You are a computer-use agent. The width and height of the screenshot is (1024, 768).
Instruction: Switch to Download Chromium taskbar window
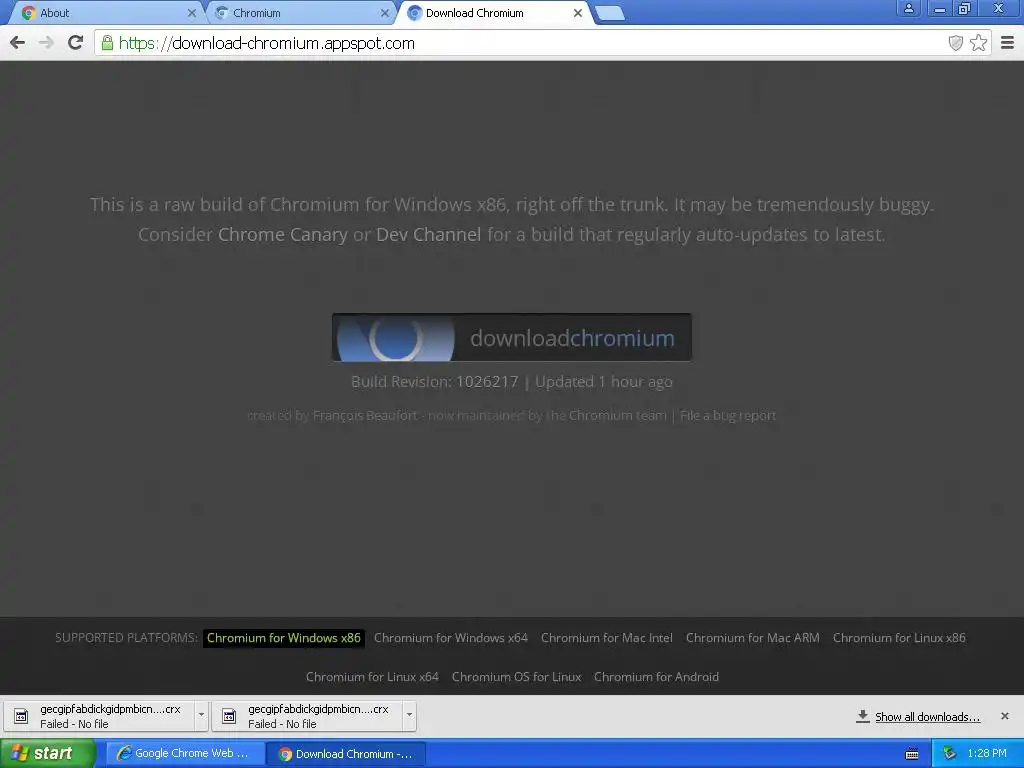[346, 754]
